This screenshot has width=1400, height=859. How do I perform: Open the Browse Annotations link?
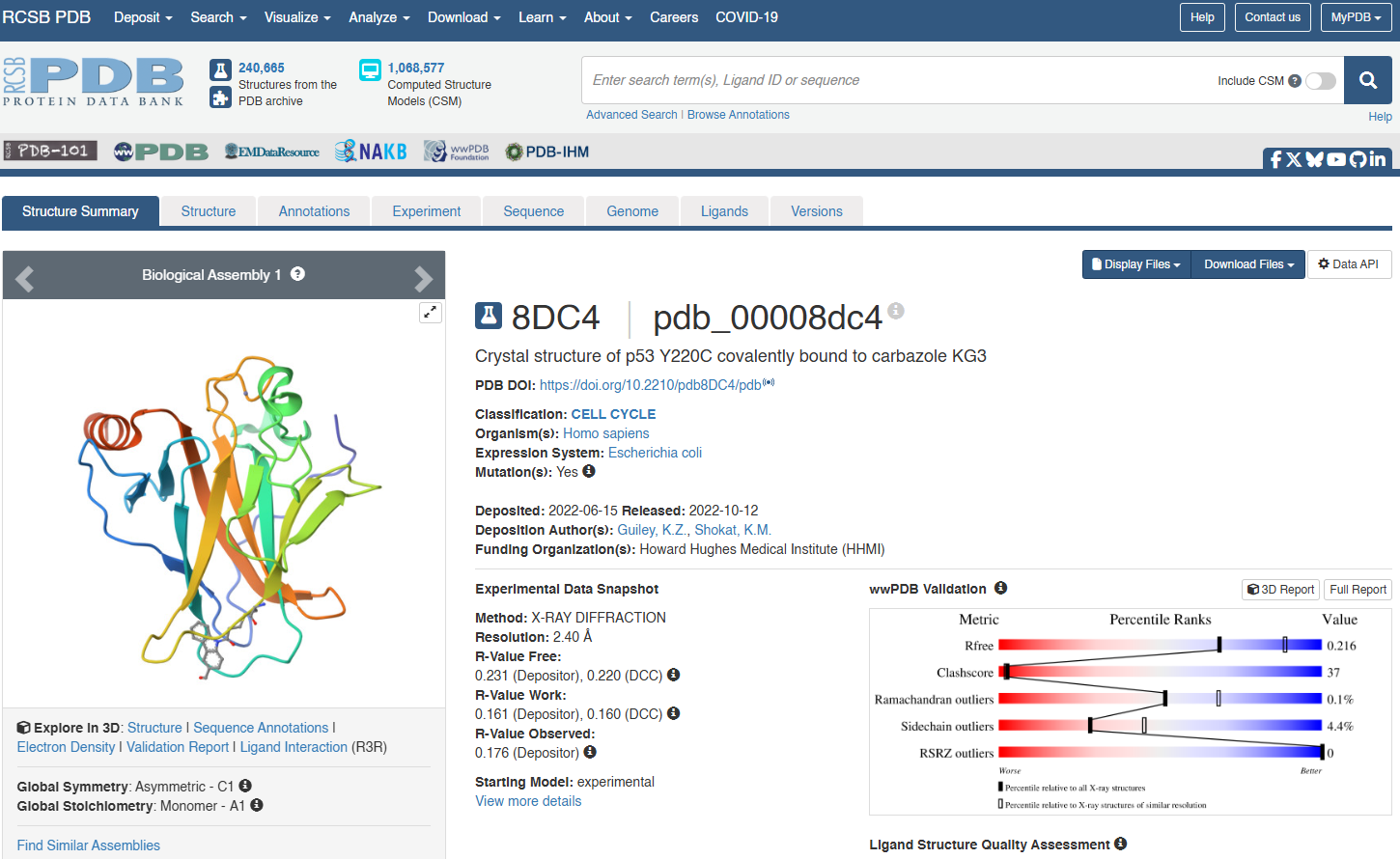(x=739, y=115)
